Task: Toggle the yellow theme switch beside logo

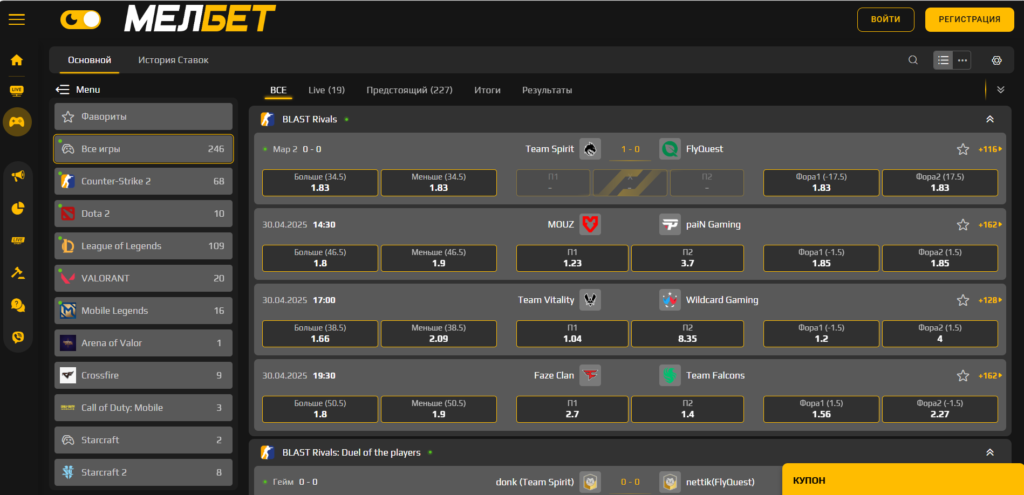Action: 81,20
